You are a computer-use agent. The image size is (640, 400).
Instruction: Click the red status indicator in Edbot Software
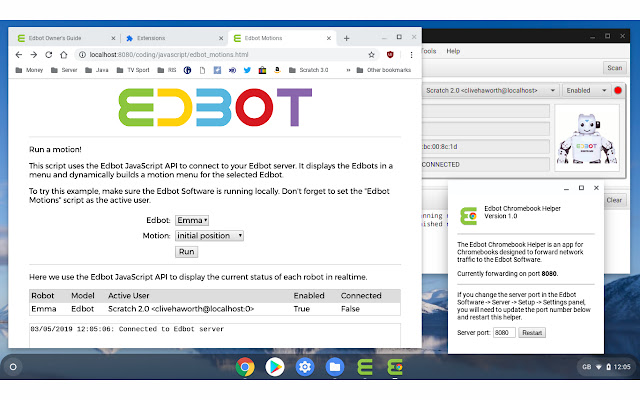[618, 91]
